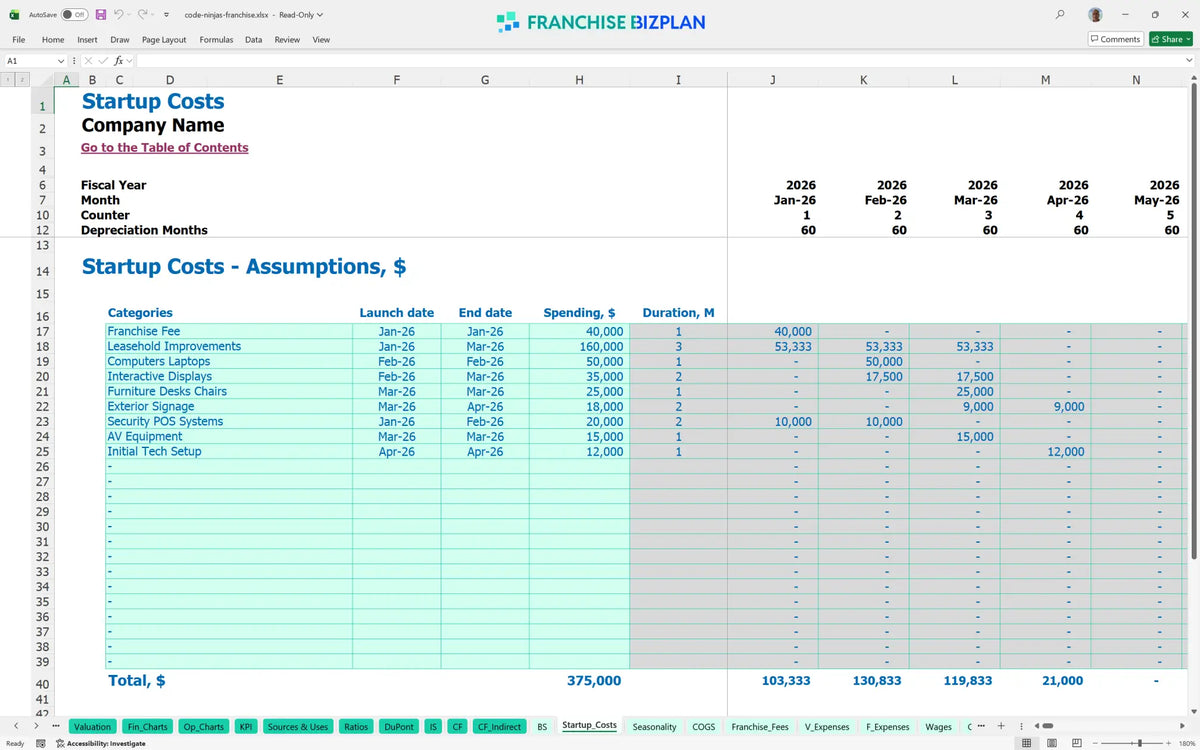Switch to the COGS sheet tab
The height and width of the screenshot is (750, 1200).
point(704,727)
